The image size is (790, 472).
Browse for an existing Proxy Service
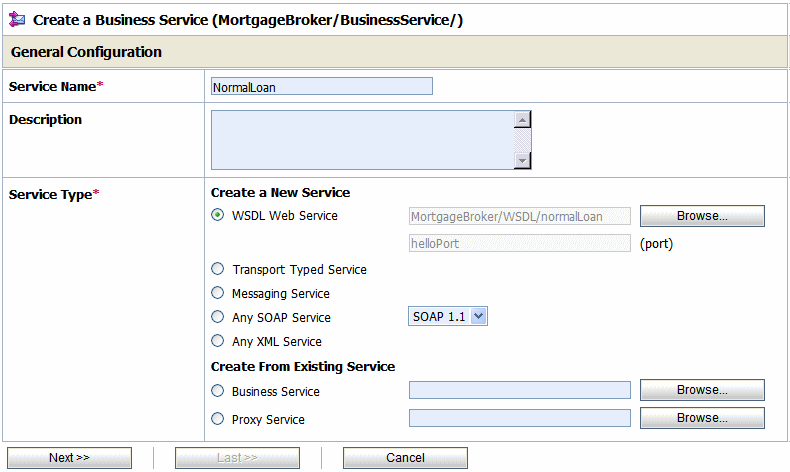click(x=702, y=418)
